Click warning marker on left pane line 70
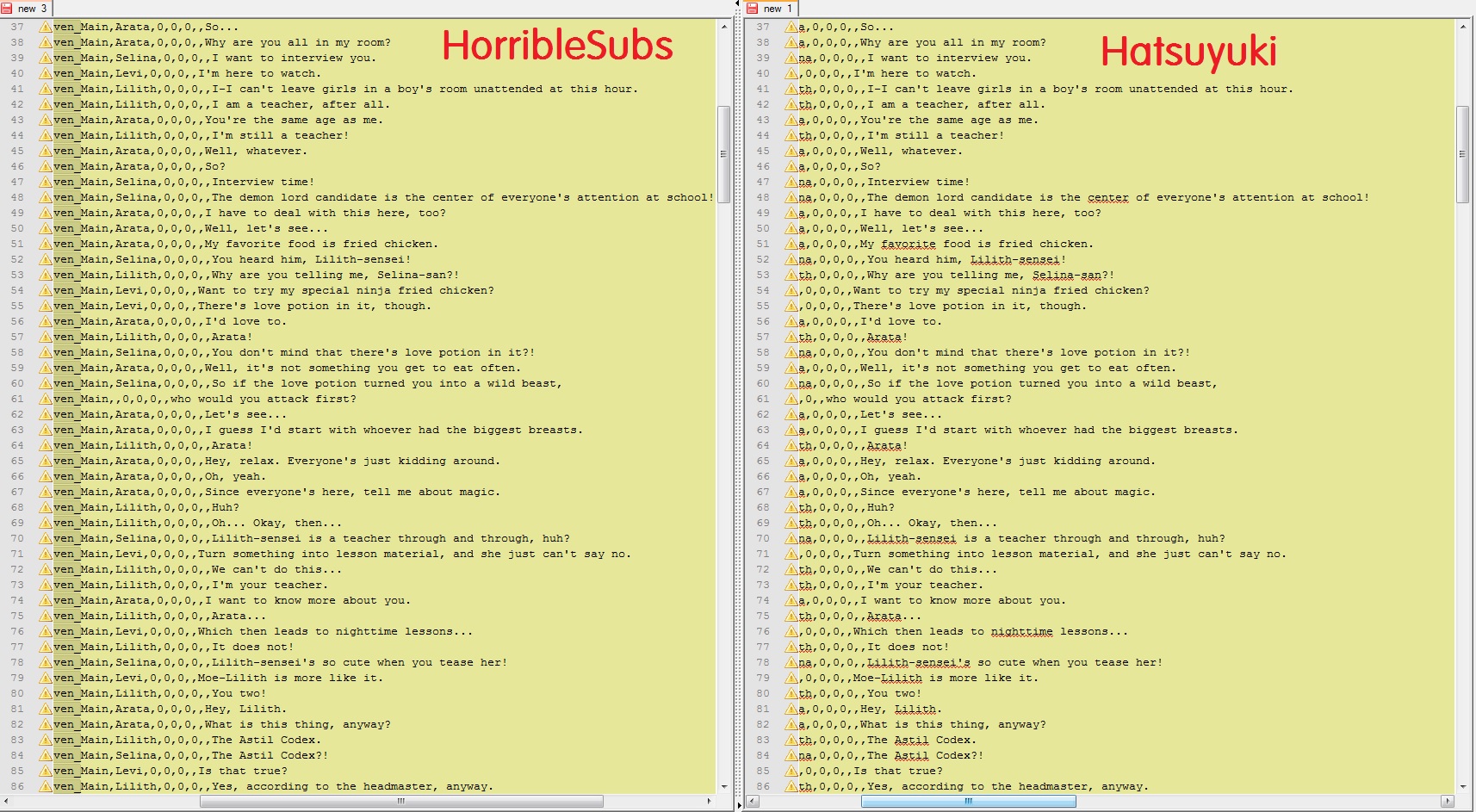The height and width of the screenshot is (812, 1476). coord(46,538)
